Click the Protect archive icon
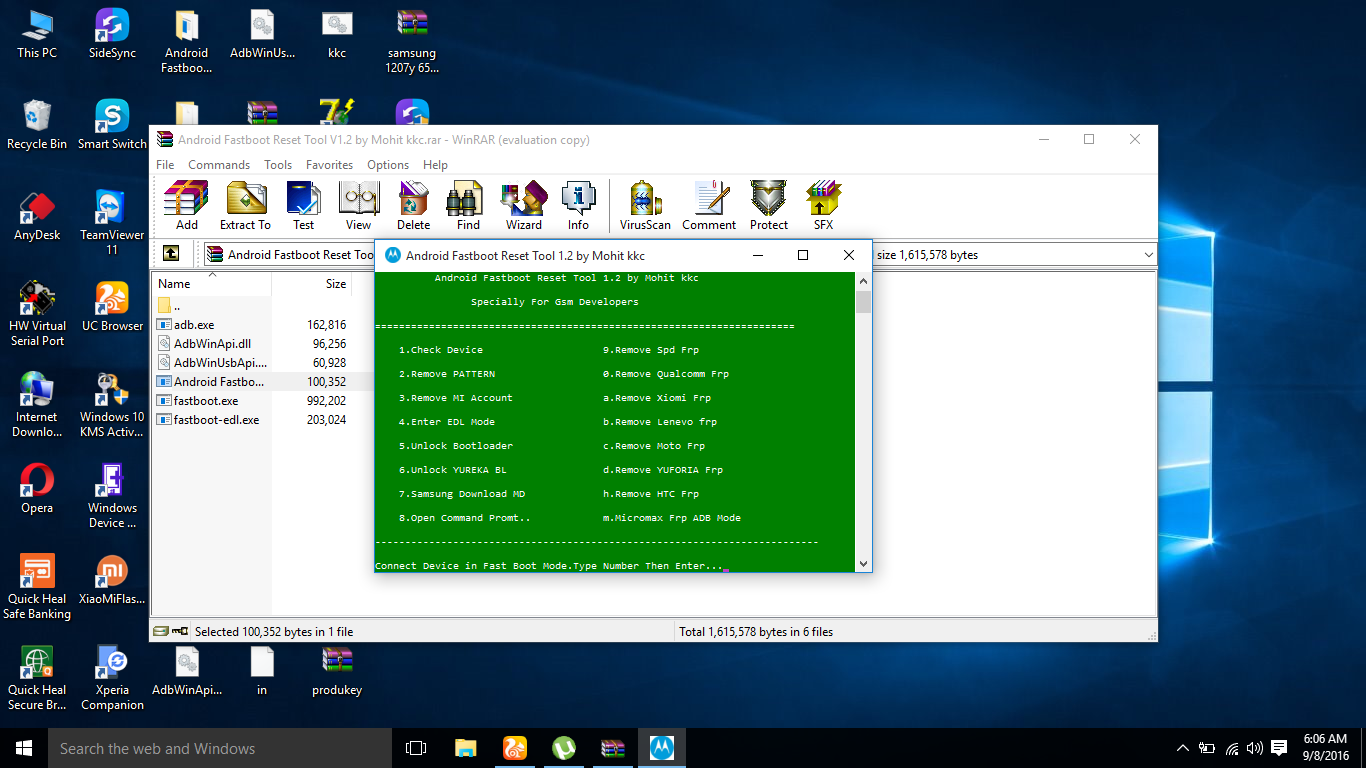This screenshot has width=1366, height=768. (x=768, y=206)
